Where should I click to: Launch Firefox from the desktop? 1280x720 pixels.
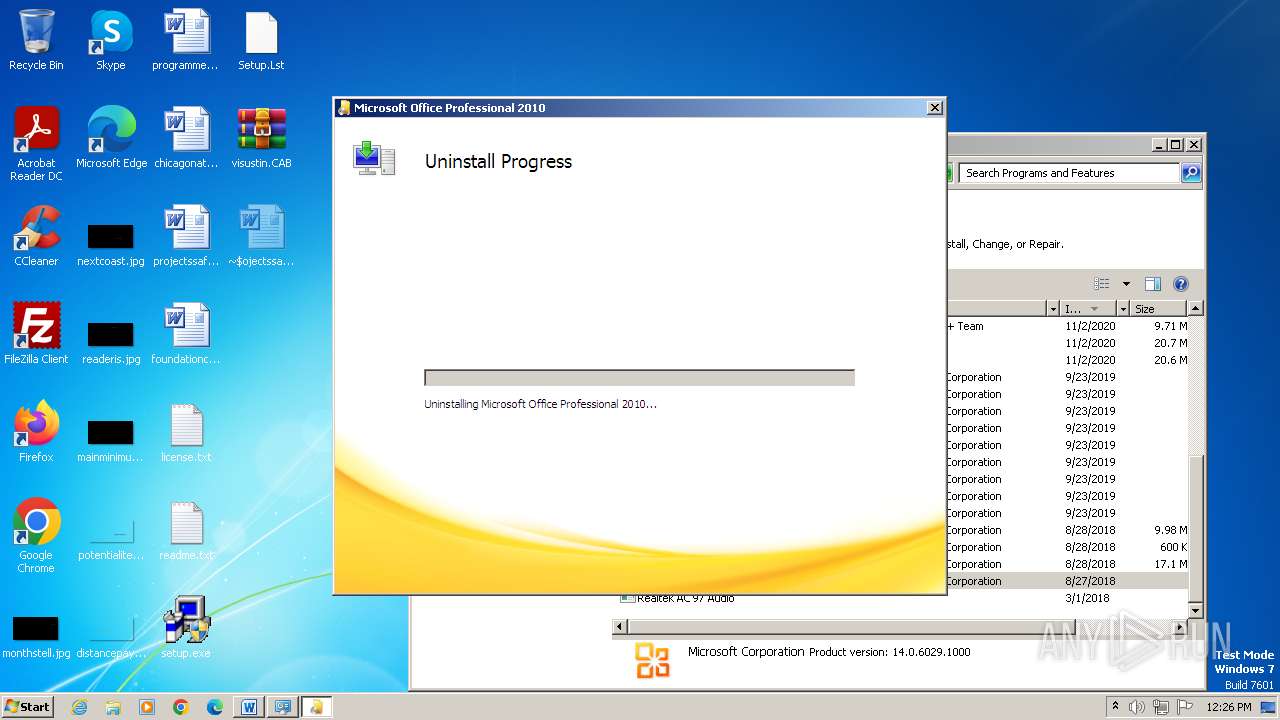tap(36, 432)
